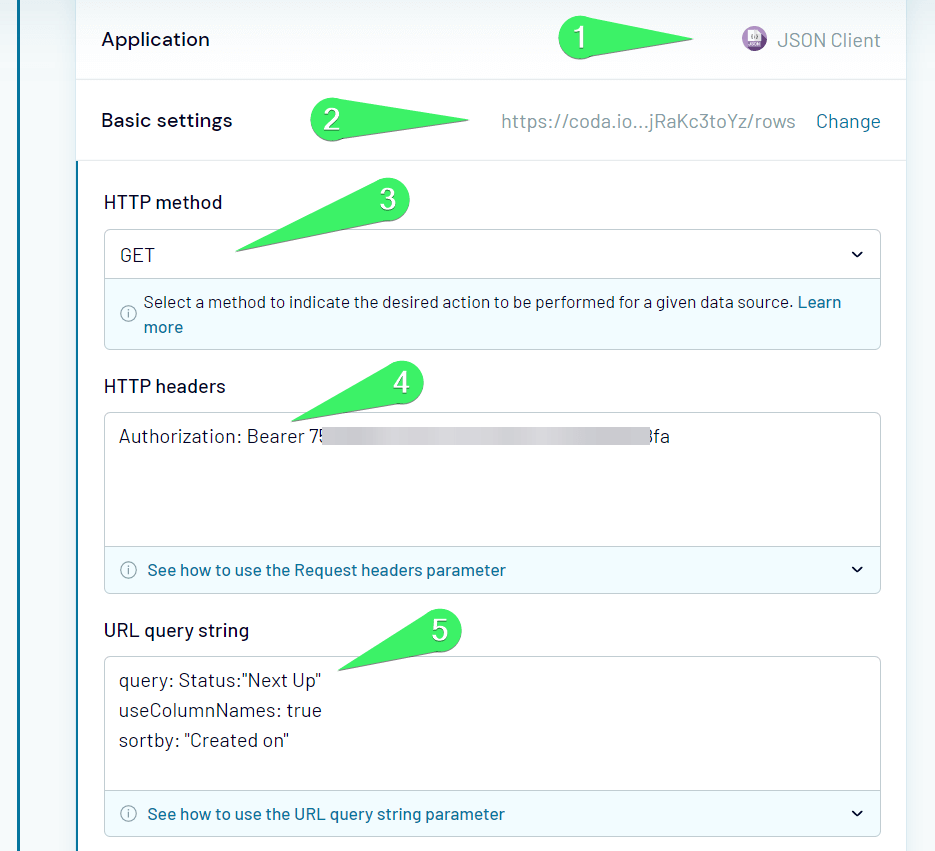The height and width of the screenshot is (851, 935).
Task: Click the JSON Client application icon
Action: [754, 39]
